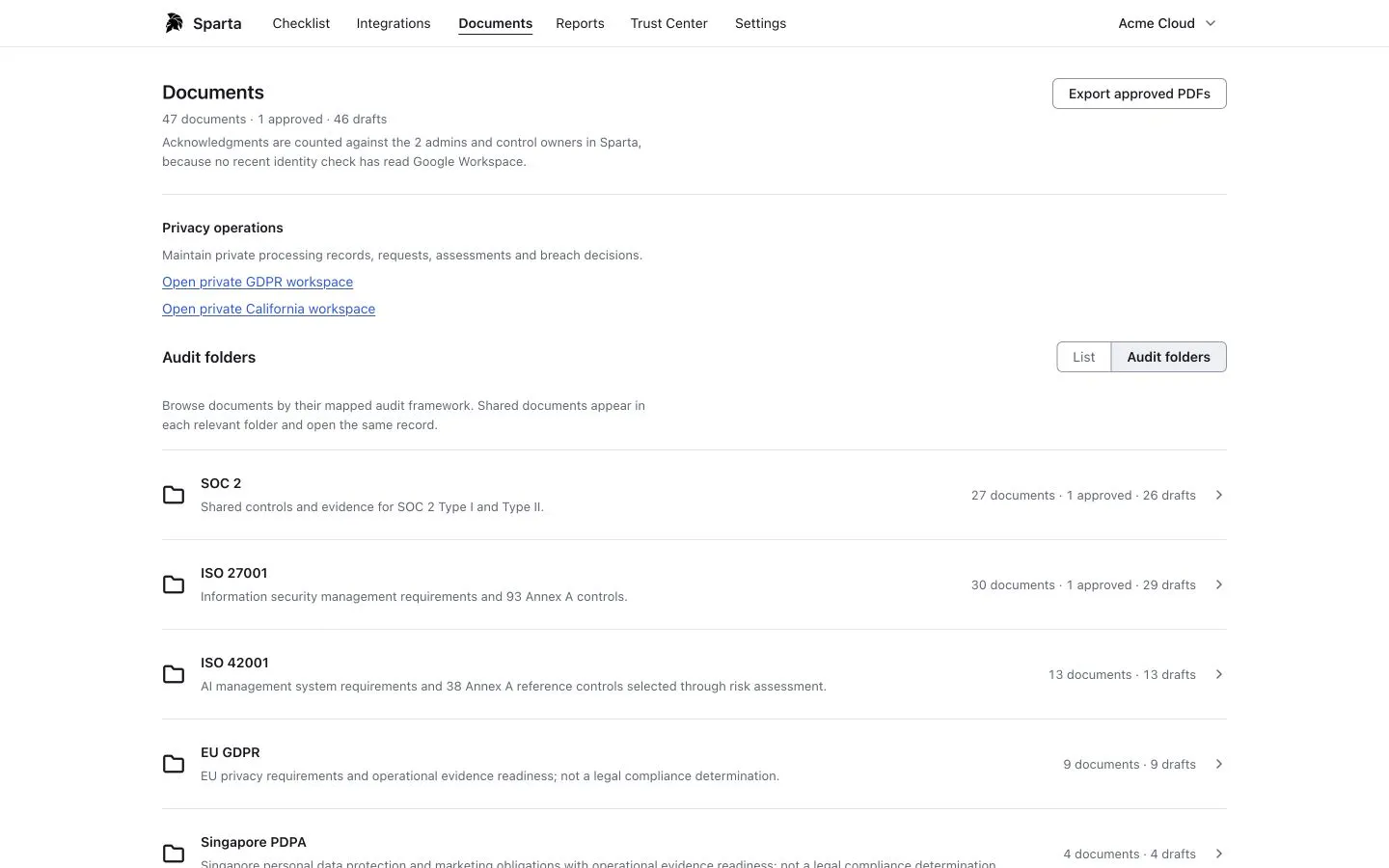Click the EU GDPR folder icon
The image size is (1389, 868).
[174, 764]
